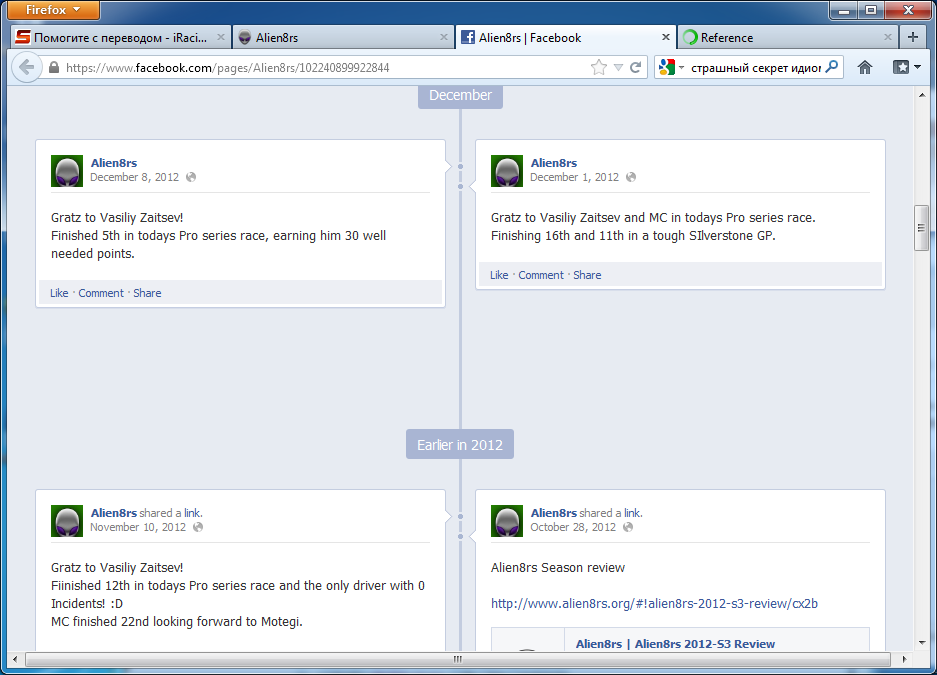Viewport: 937px width, 675px height.
Task: Open the alien8rs.org season review link
Action: tap(654, 604)
